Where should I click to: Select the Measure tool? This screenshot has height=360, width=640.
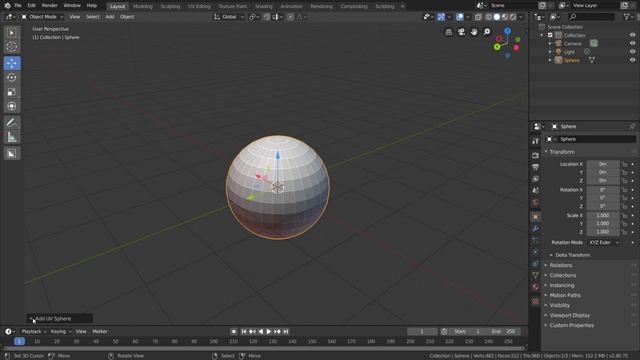coord(12,137)
